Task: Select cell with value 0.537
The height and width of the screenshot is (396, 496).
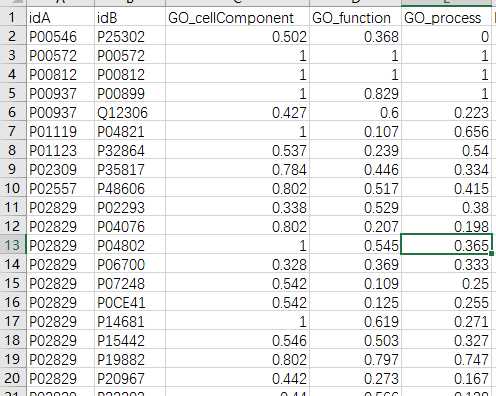Action: (x=237, y=150)
